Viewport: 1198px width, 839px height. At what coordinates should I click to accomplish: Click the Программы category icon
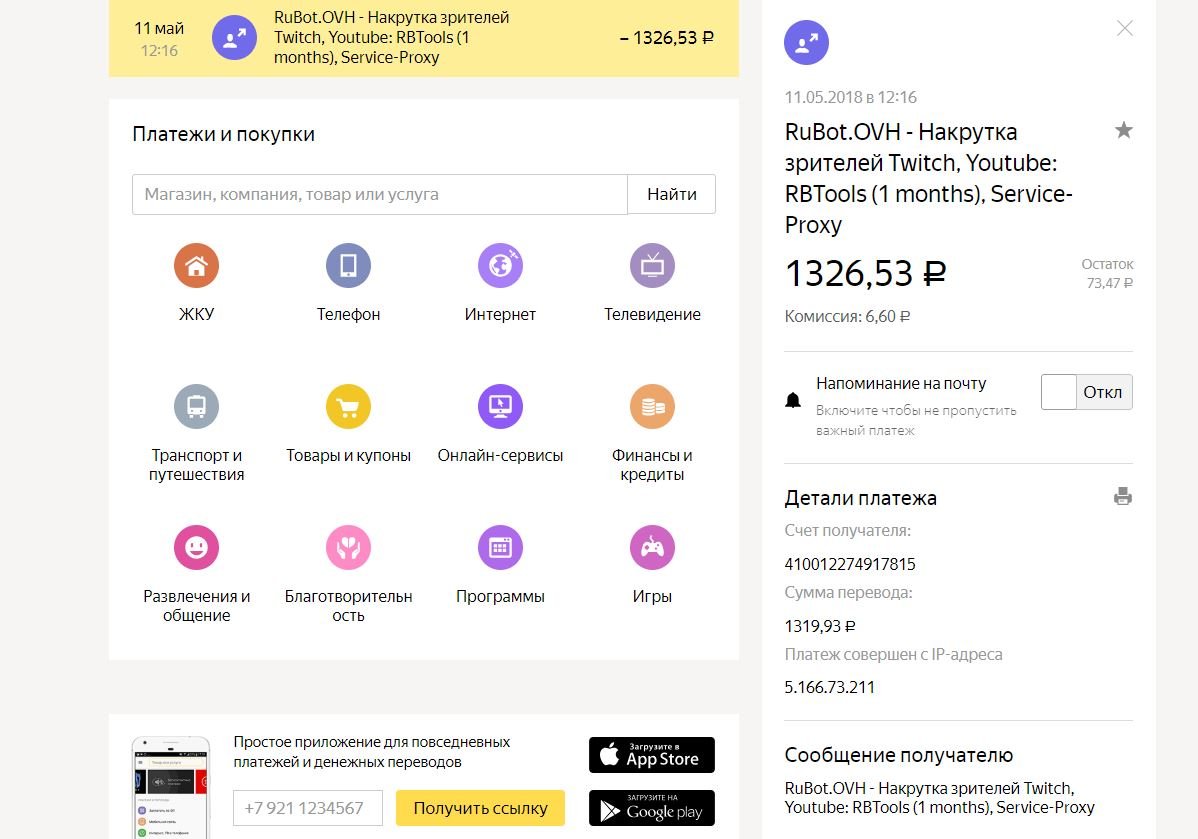(500, 548)
